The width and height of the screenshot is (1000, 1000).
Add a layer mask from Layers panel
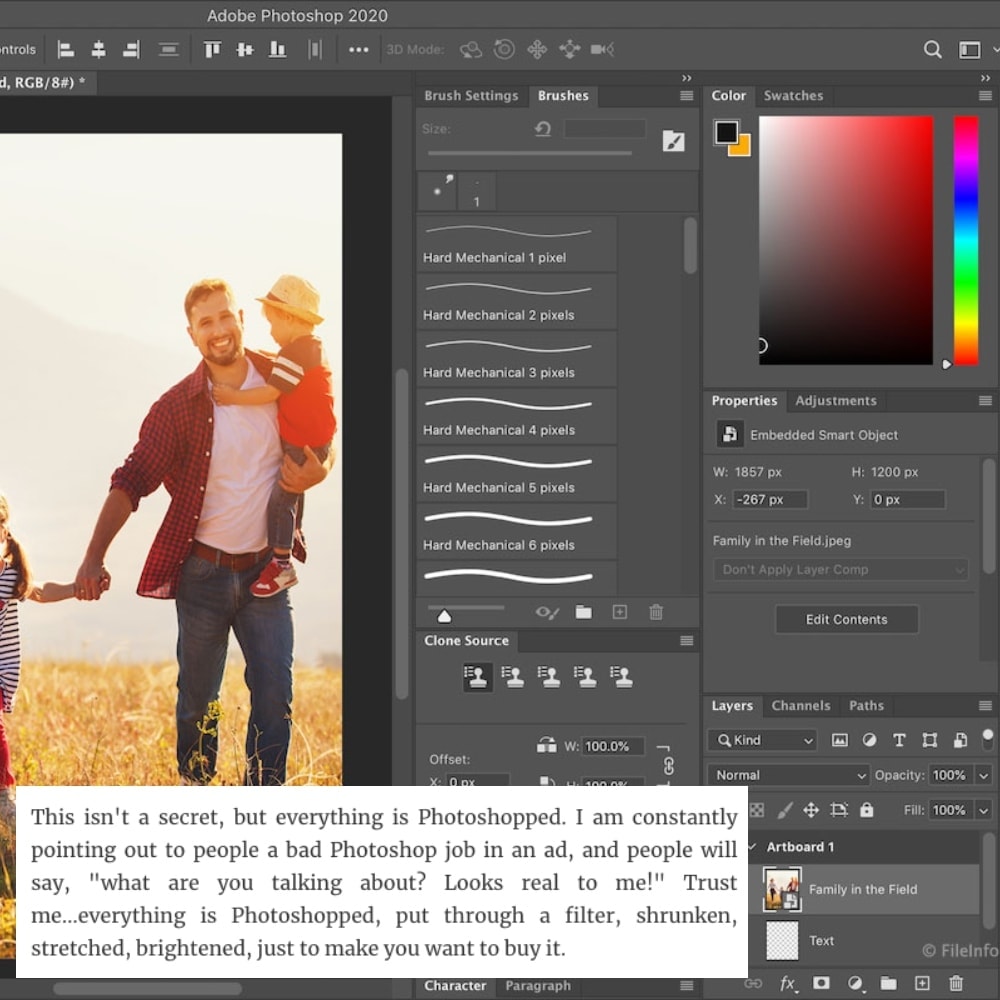tap(821, 984)
